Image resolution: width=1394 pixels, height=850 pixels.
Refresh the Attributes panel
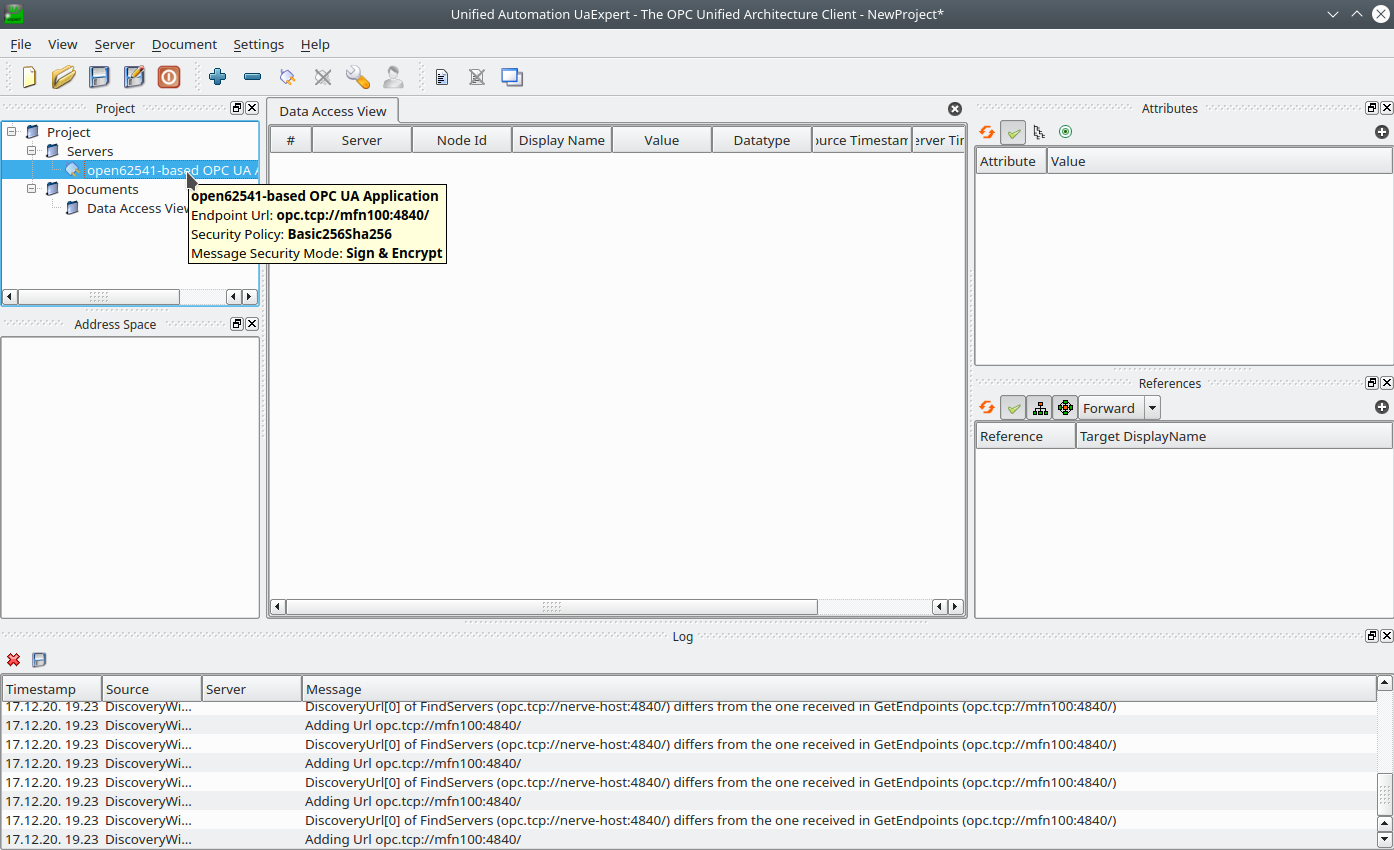(986, 131)
